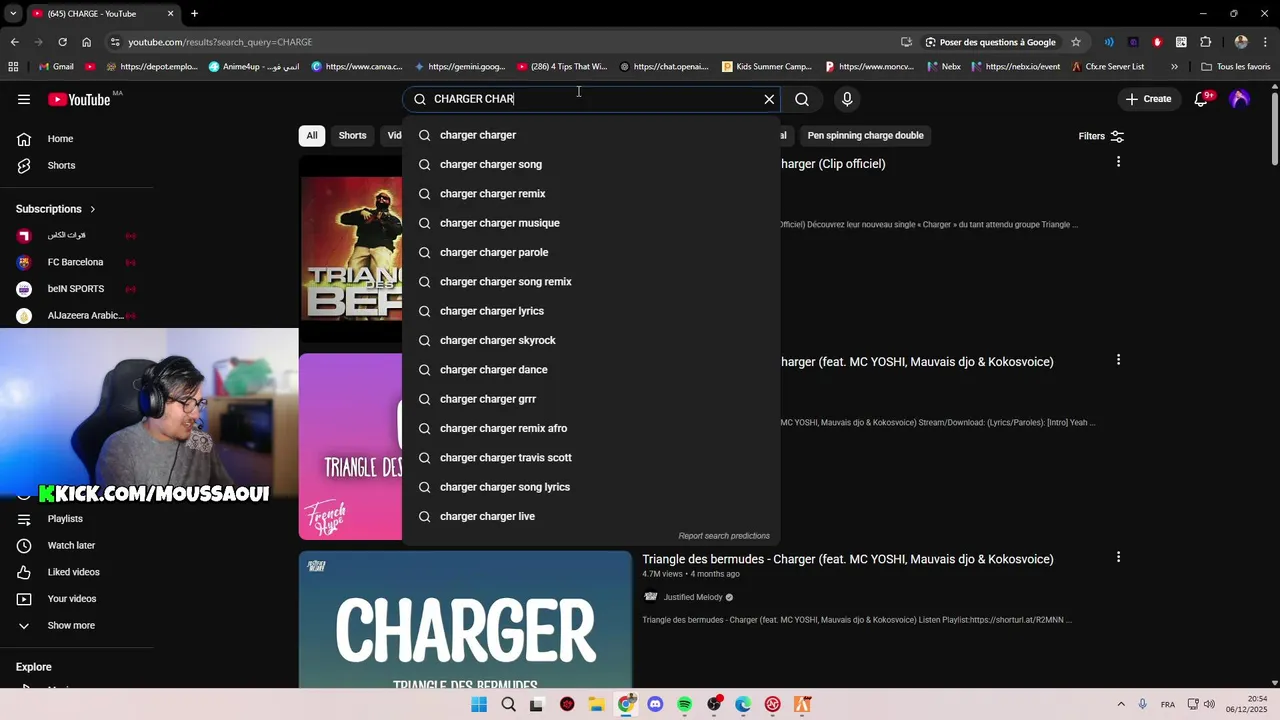Open the search Filters panel
This screenshot has width=1280, height=720.
pyautogui.click(x=1101, y=136)
